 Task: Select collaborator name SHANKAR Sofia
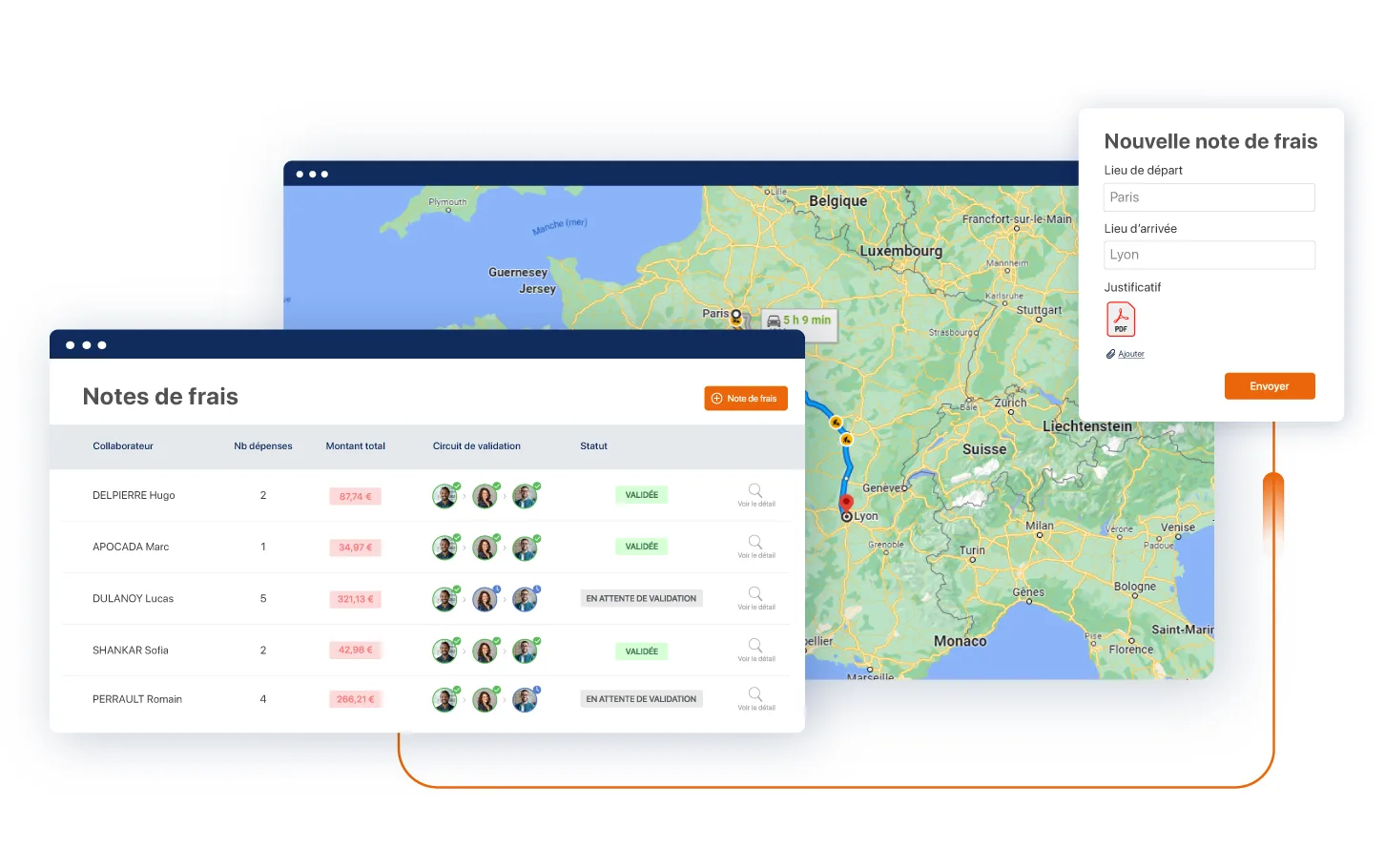131,651
